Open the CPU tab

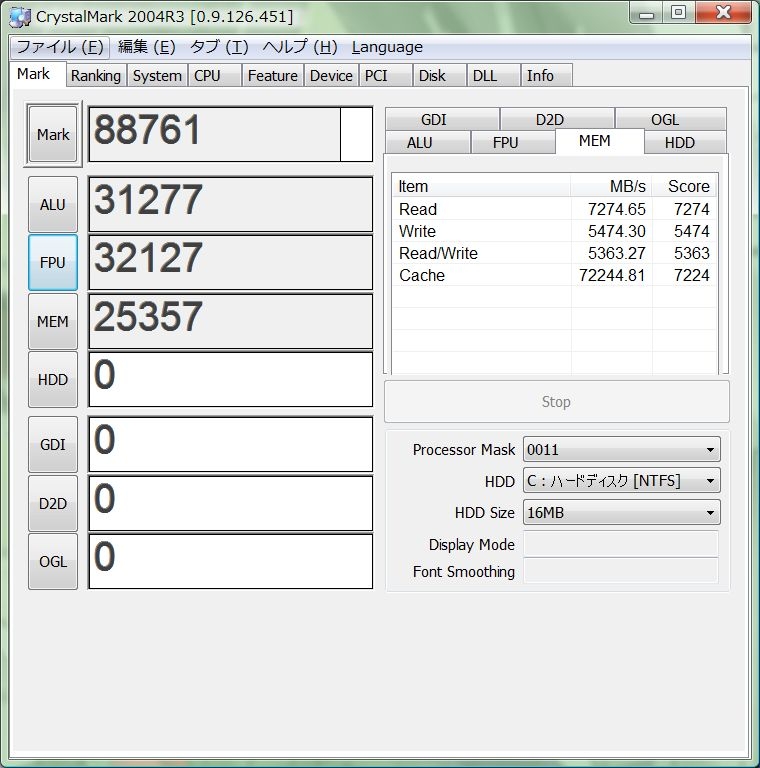(x=214, y=76)
